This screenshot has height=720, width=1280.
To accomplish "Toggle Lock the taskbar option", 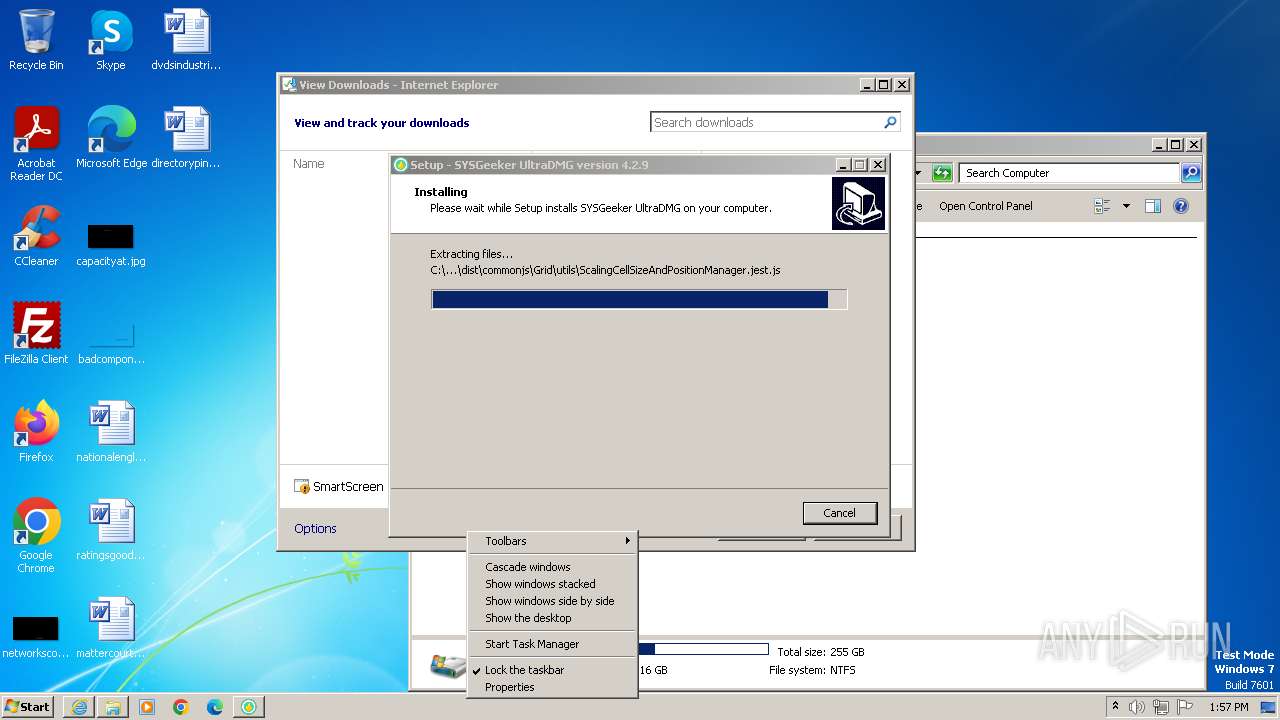I will click(x=552, y=670).
